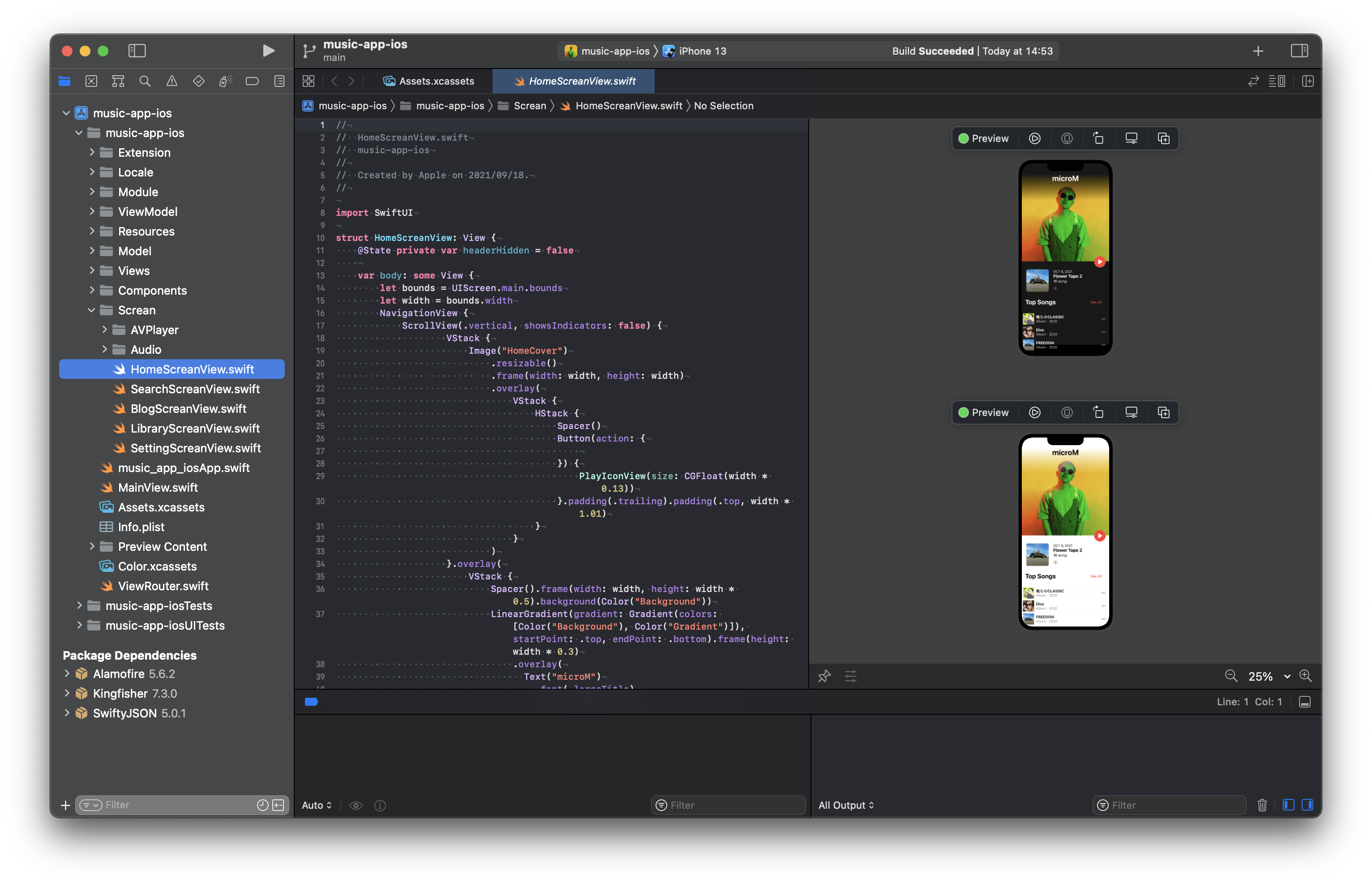The width and height of the screenshot is (1372, 884).
Task: Click the Library plus button in toolbar
Action: 1258,51
